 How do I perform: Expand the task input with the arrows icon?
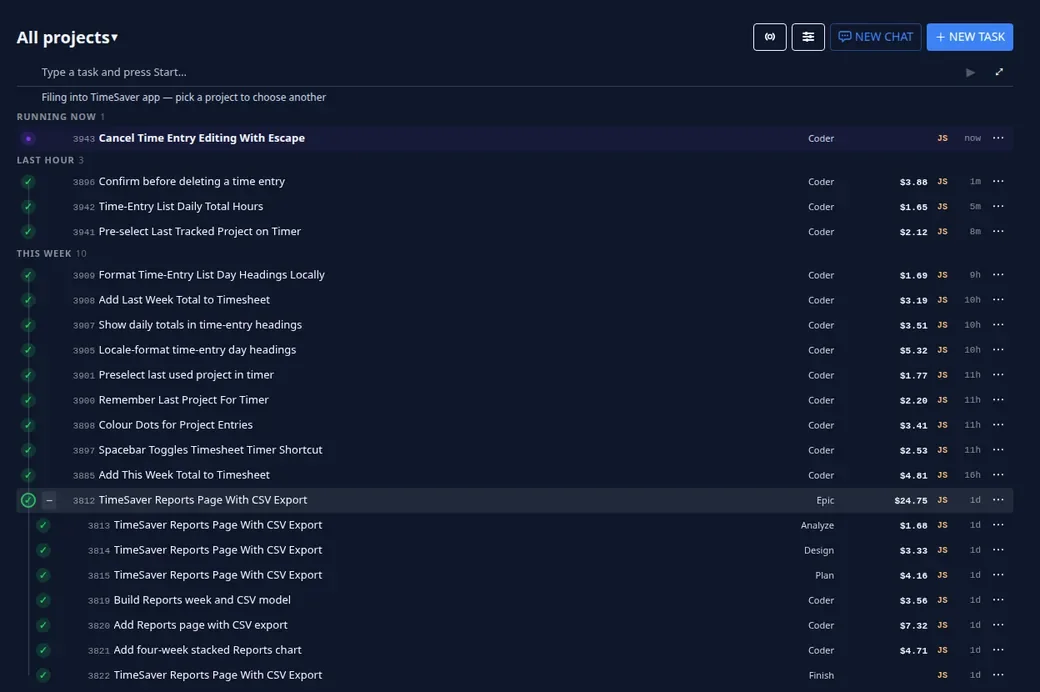(x=999, y=72)
